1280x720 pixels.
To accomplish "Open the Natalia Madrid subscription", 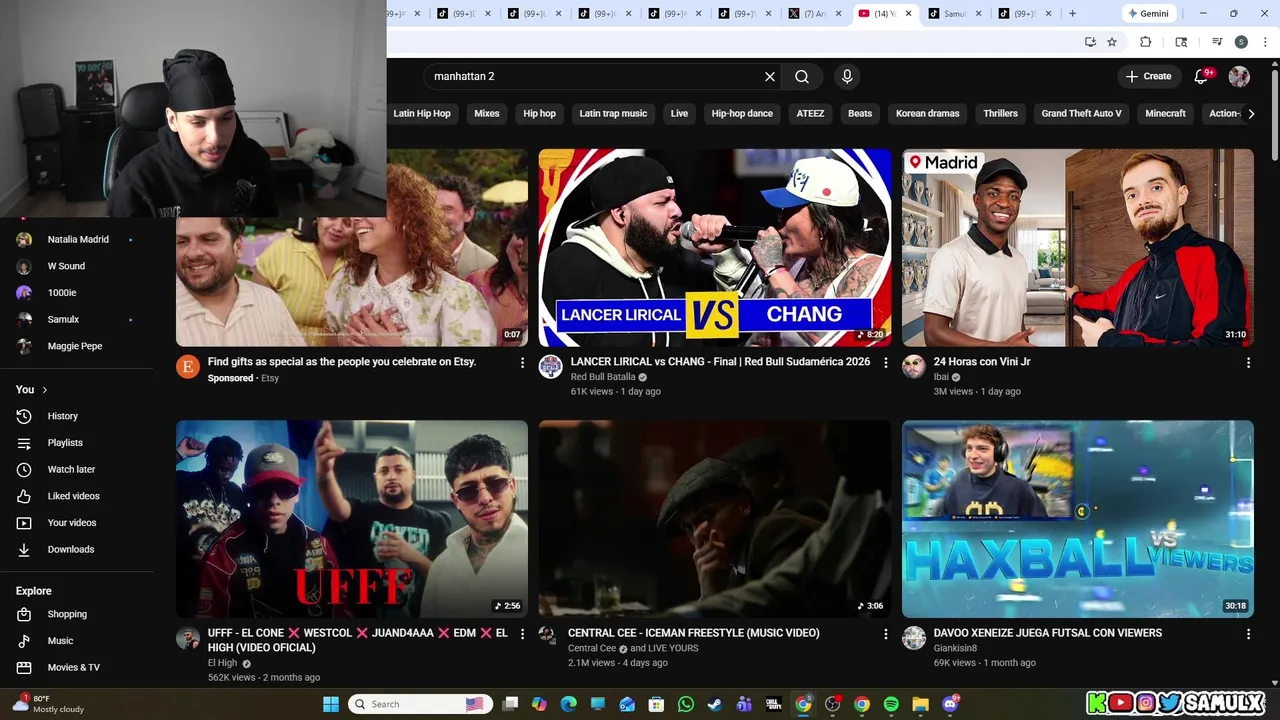I will (x=77, y=240).
